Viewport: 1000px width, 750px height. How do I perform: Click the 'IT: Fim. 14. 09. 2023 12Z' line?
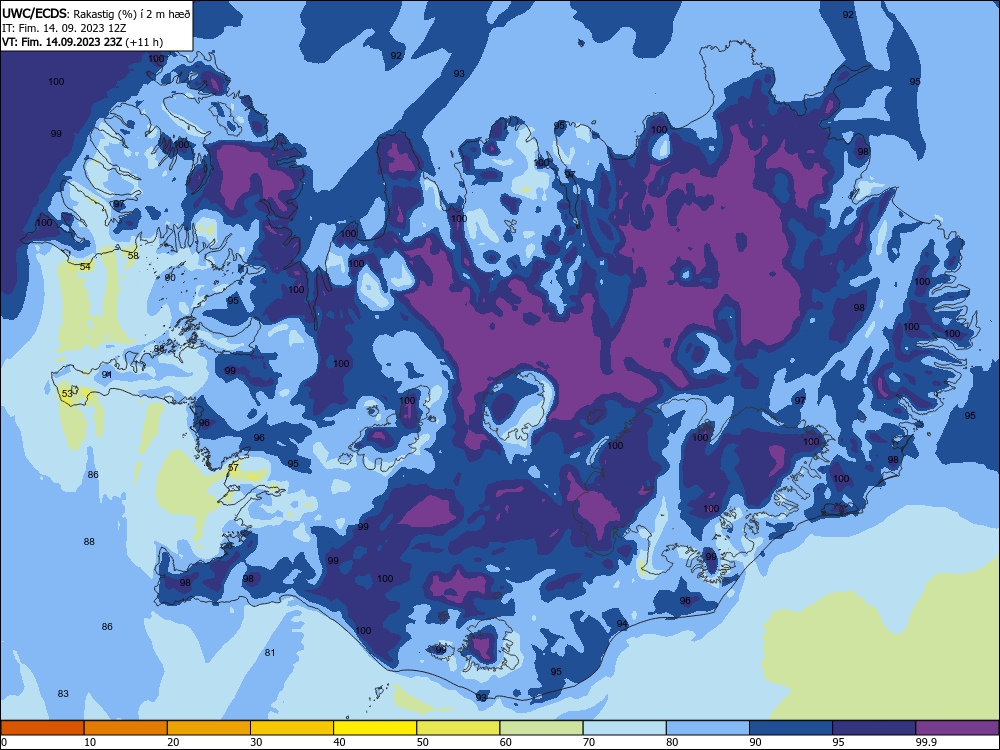coord(64,28)
